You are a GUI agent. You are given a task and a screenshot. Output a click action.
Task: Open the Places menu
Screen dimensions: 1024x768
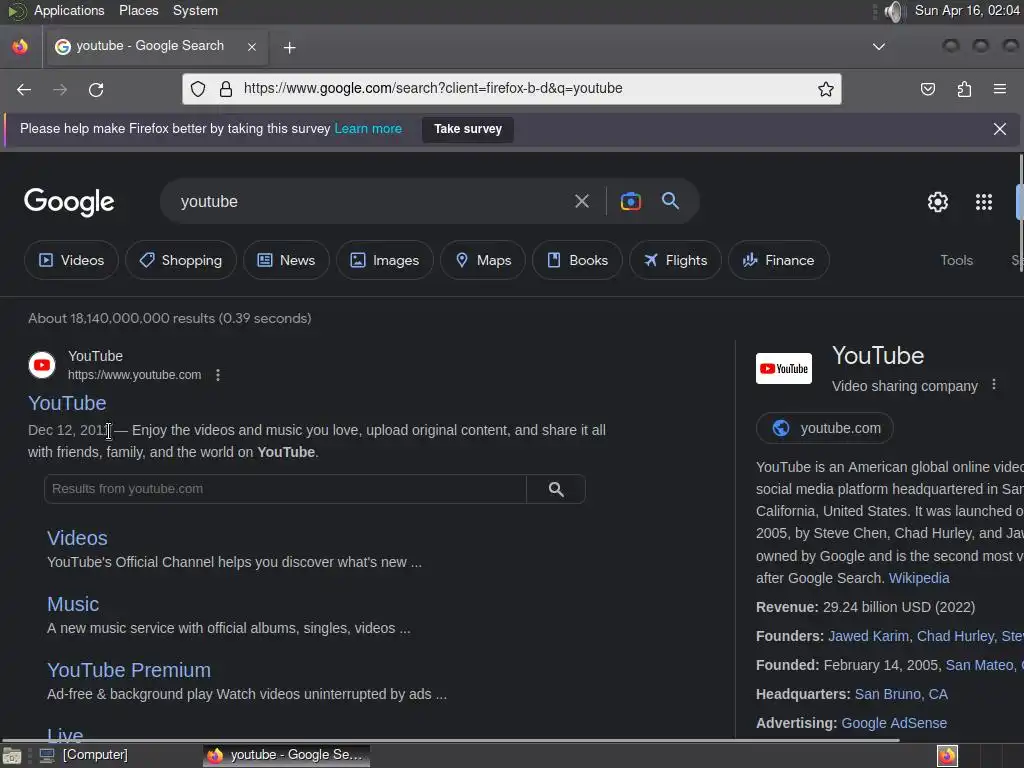click(138, 11)
